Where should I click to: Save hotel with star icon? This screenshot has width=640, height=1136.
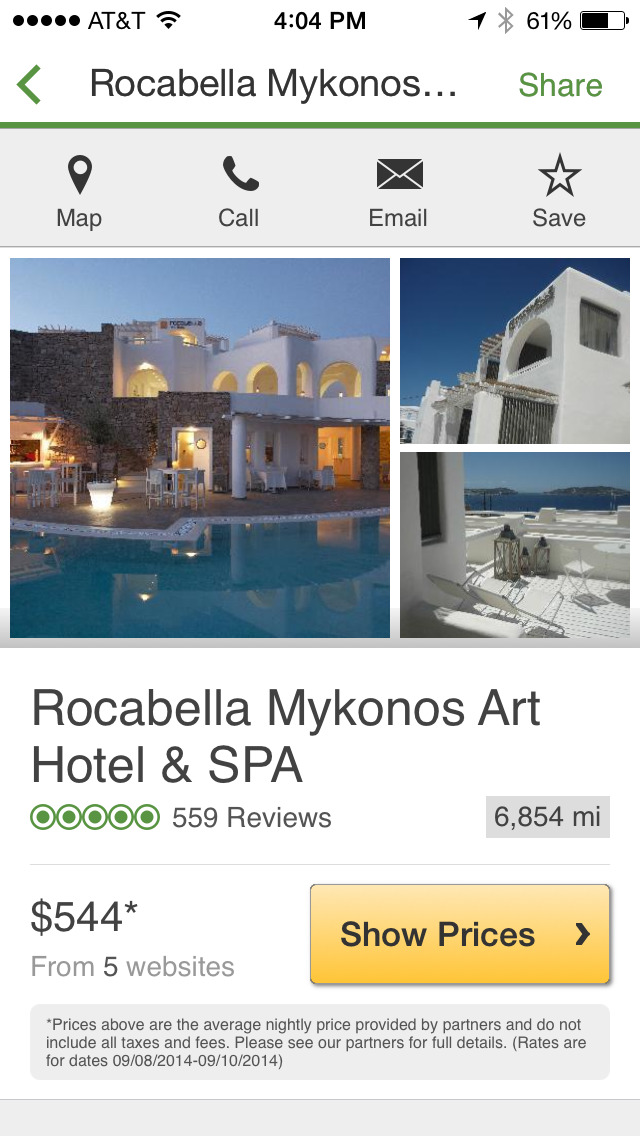560,175
